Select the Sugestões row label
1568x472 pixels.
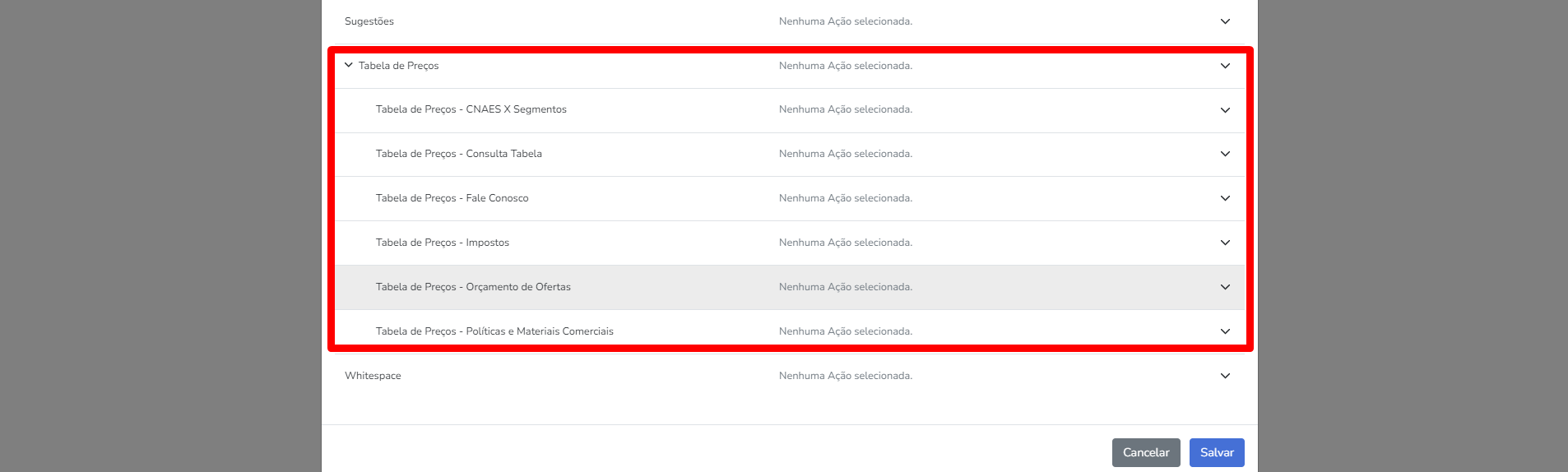click(369, 21)
